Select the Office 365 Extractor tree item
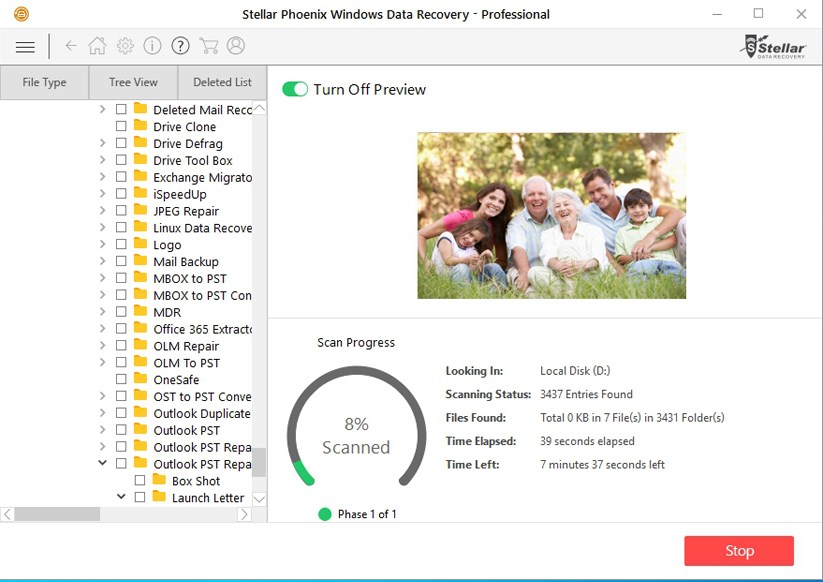Viewport: 823px width, 582px height. (x=203, y=330)
